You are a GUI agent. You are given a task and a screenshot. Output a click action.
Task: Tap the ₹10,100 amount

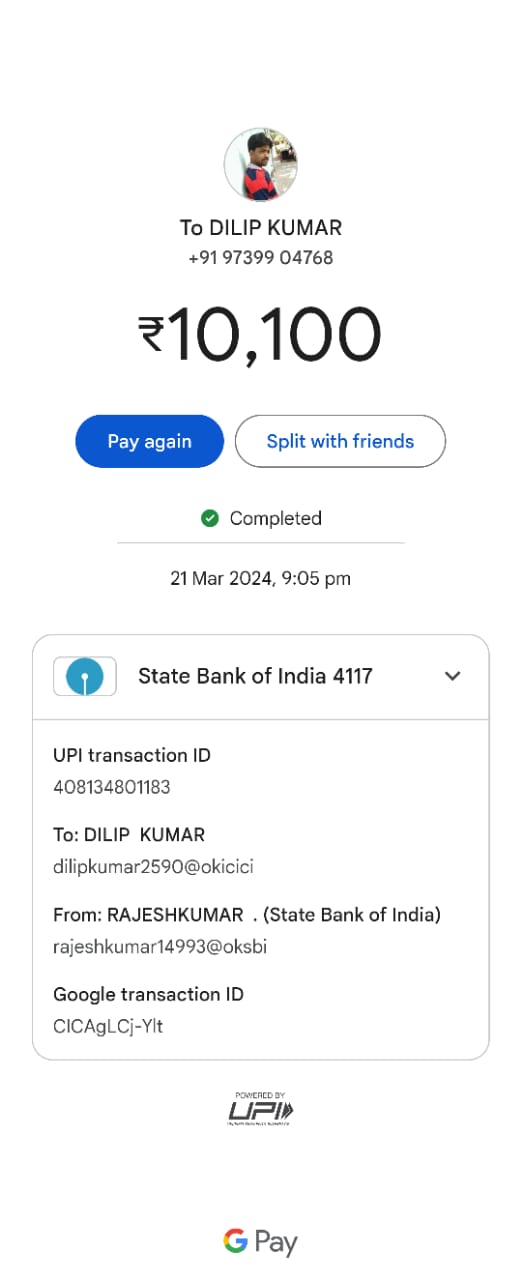[260, 334]
